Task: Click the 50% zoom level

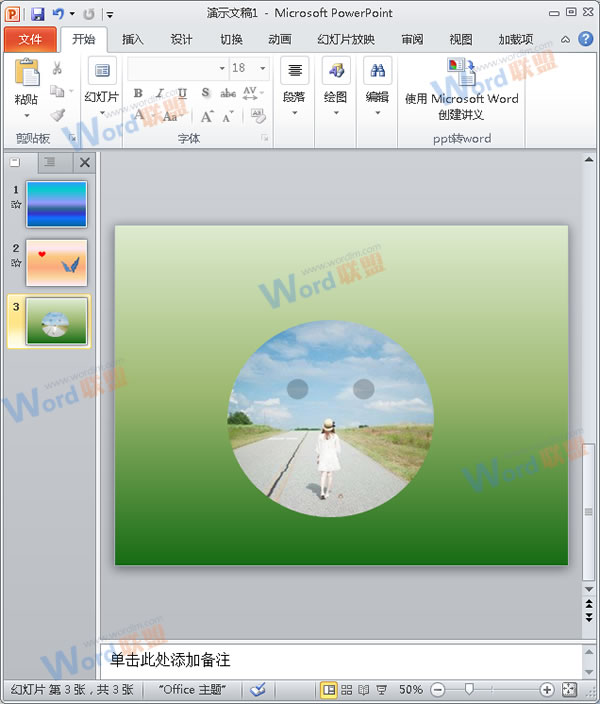Action: [x=410, y=690]
